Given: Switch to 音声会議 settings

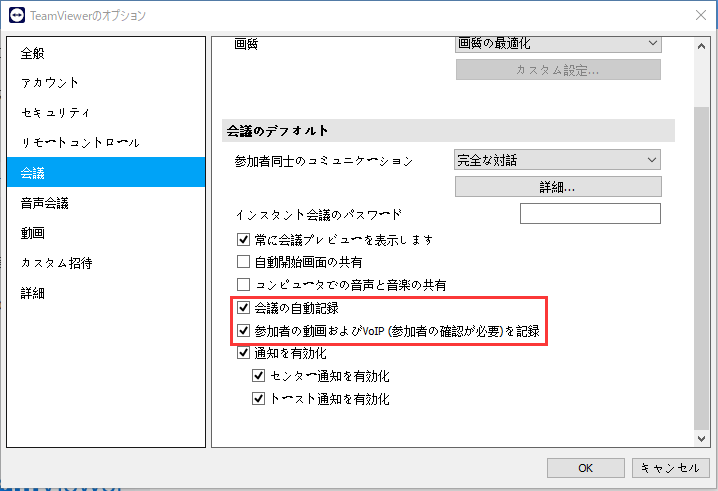Looking at the screenshot, I should coord(106,202).
